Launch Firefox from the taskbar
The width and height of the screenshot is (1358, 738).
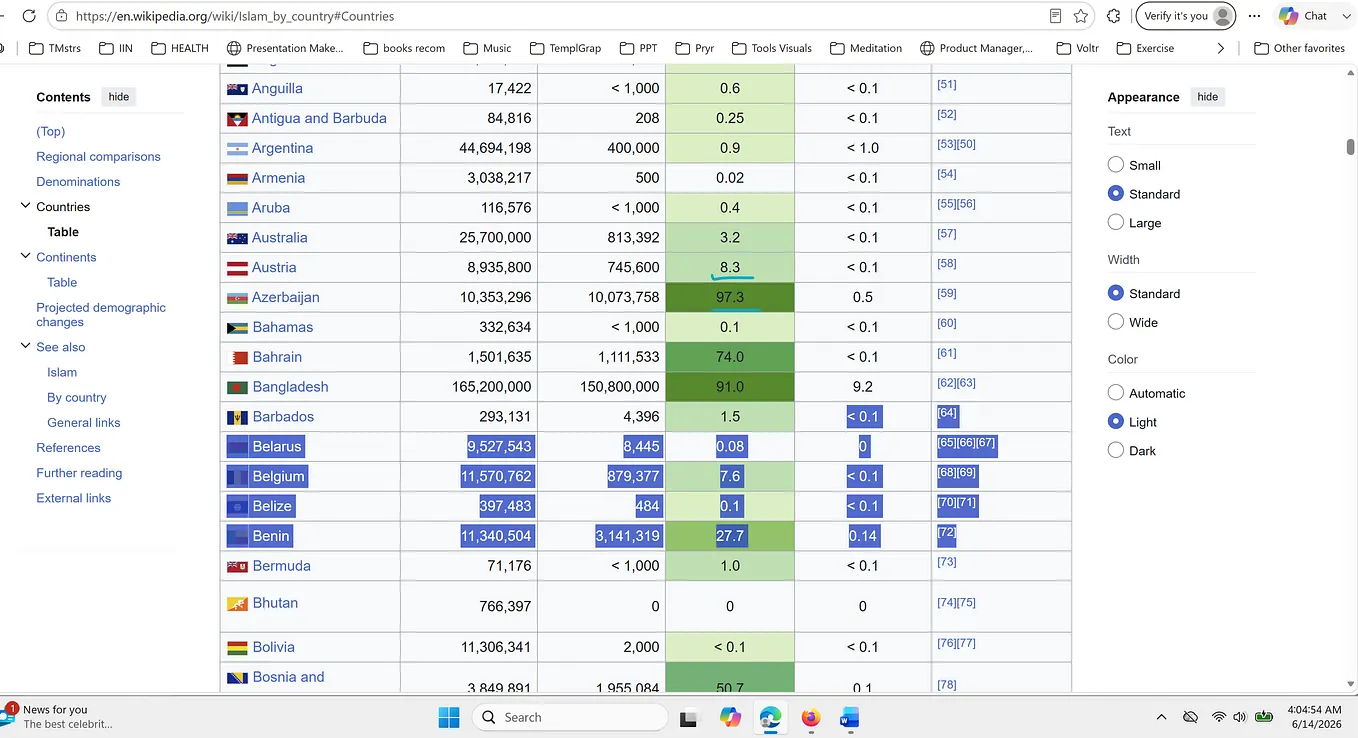click(810, 717)
